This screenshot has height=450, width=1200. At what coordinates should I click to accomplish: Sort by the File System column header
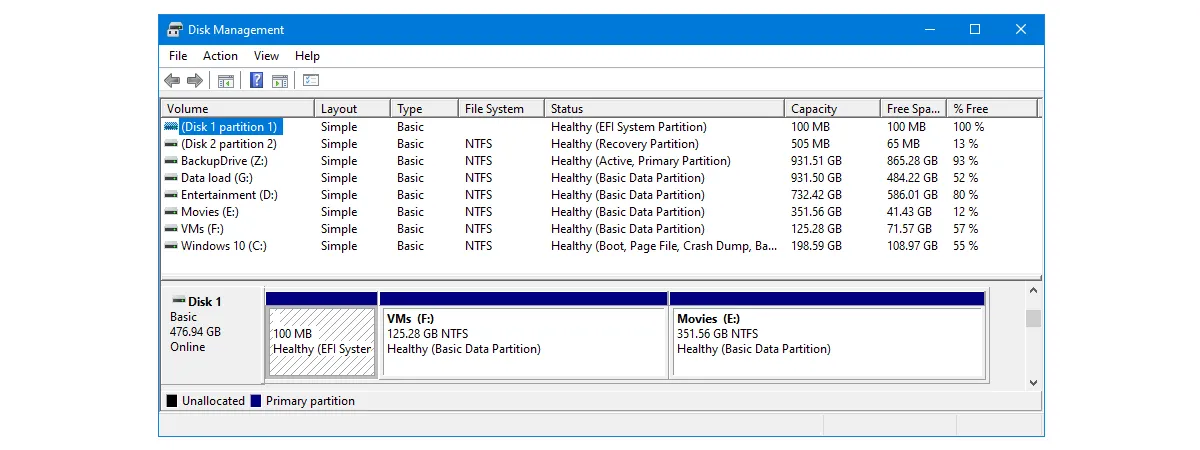point(501,108)
